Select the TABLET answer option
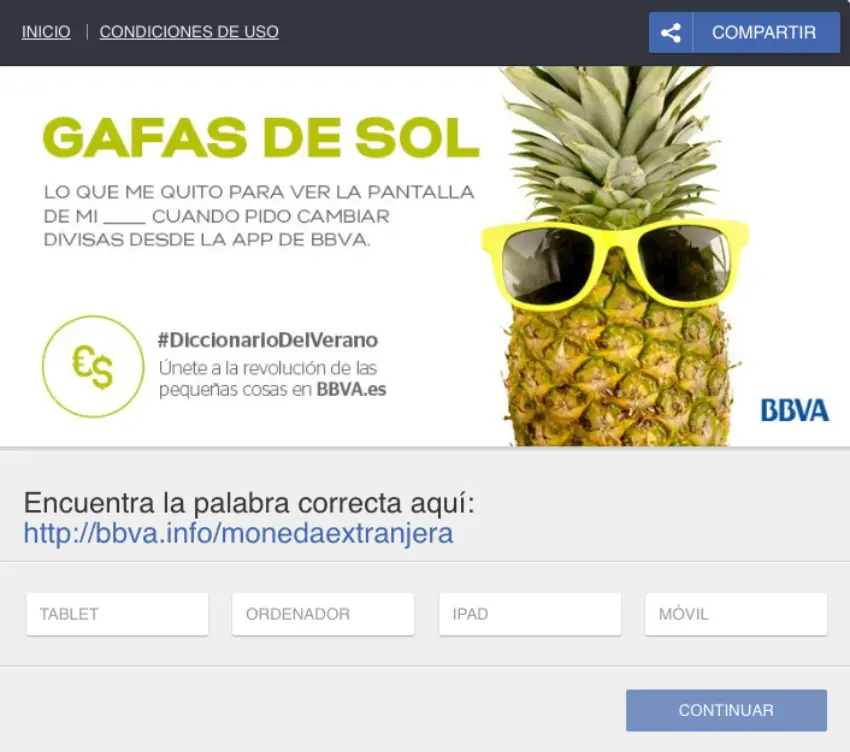The image size is (850, 752). [117, 614]
